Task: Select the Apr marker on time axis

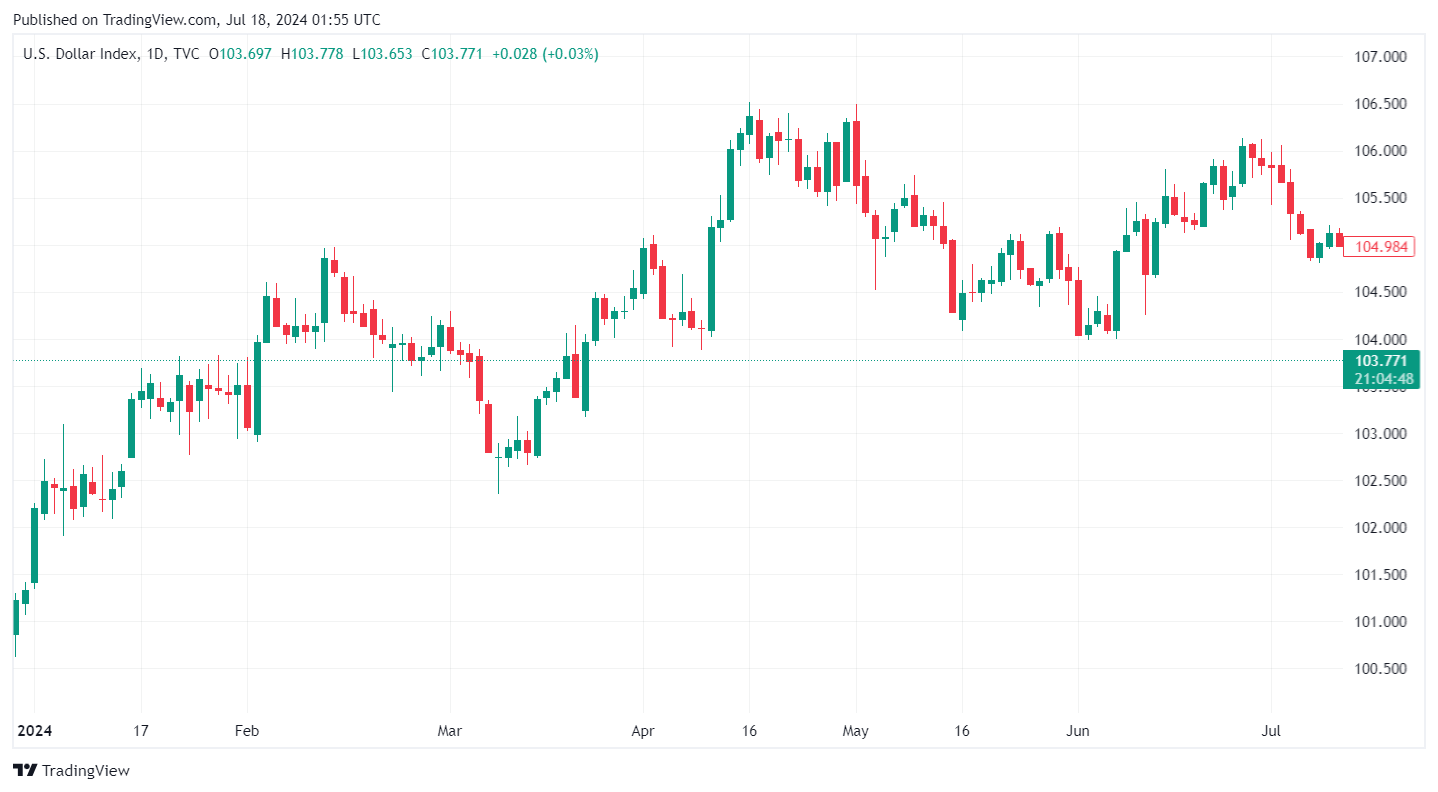Action: click(644, 731)
